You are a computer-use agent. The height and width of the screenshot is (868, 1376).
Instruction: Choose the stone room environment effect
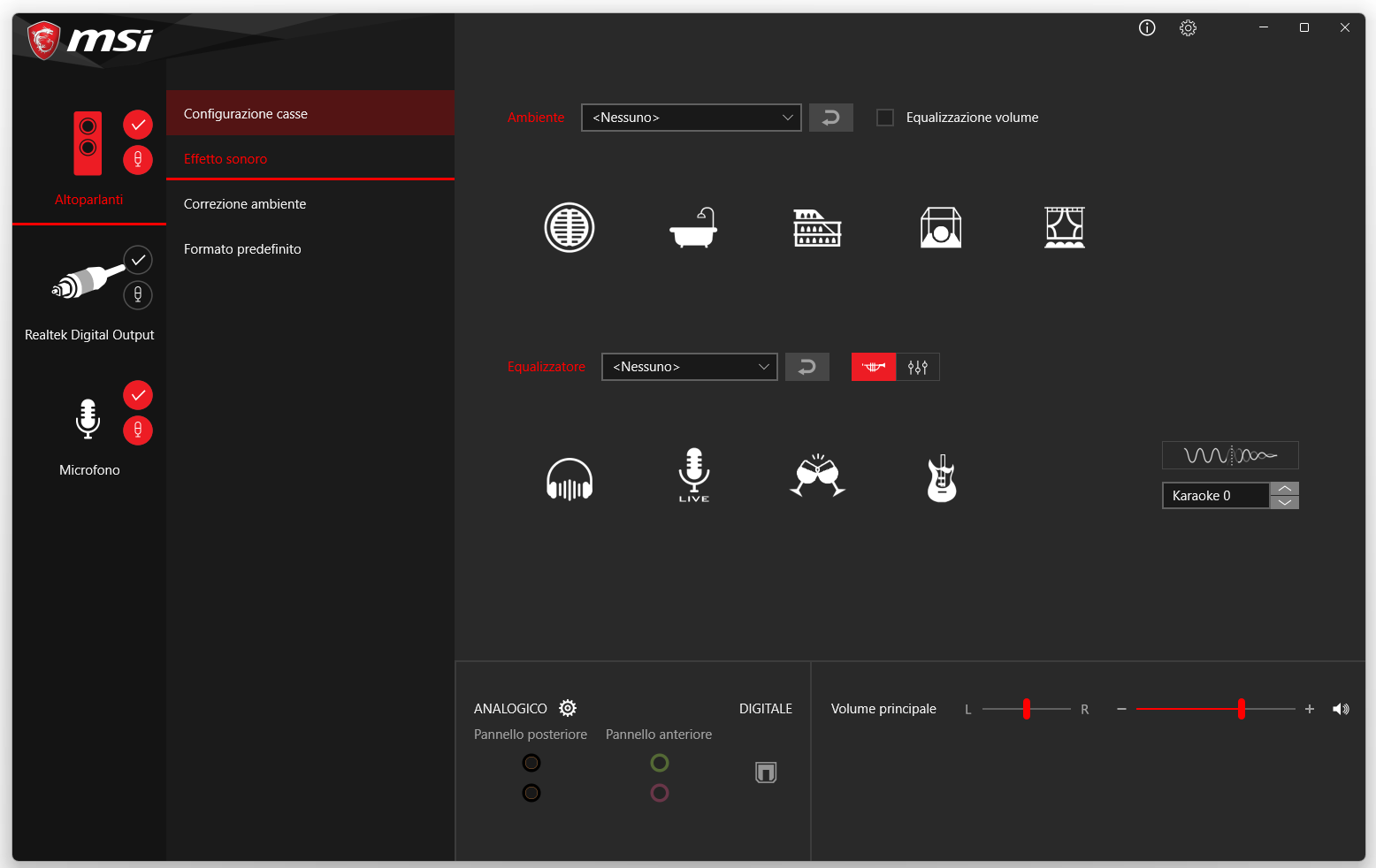click(941, 228)
